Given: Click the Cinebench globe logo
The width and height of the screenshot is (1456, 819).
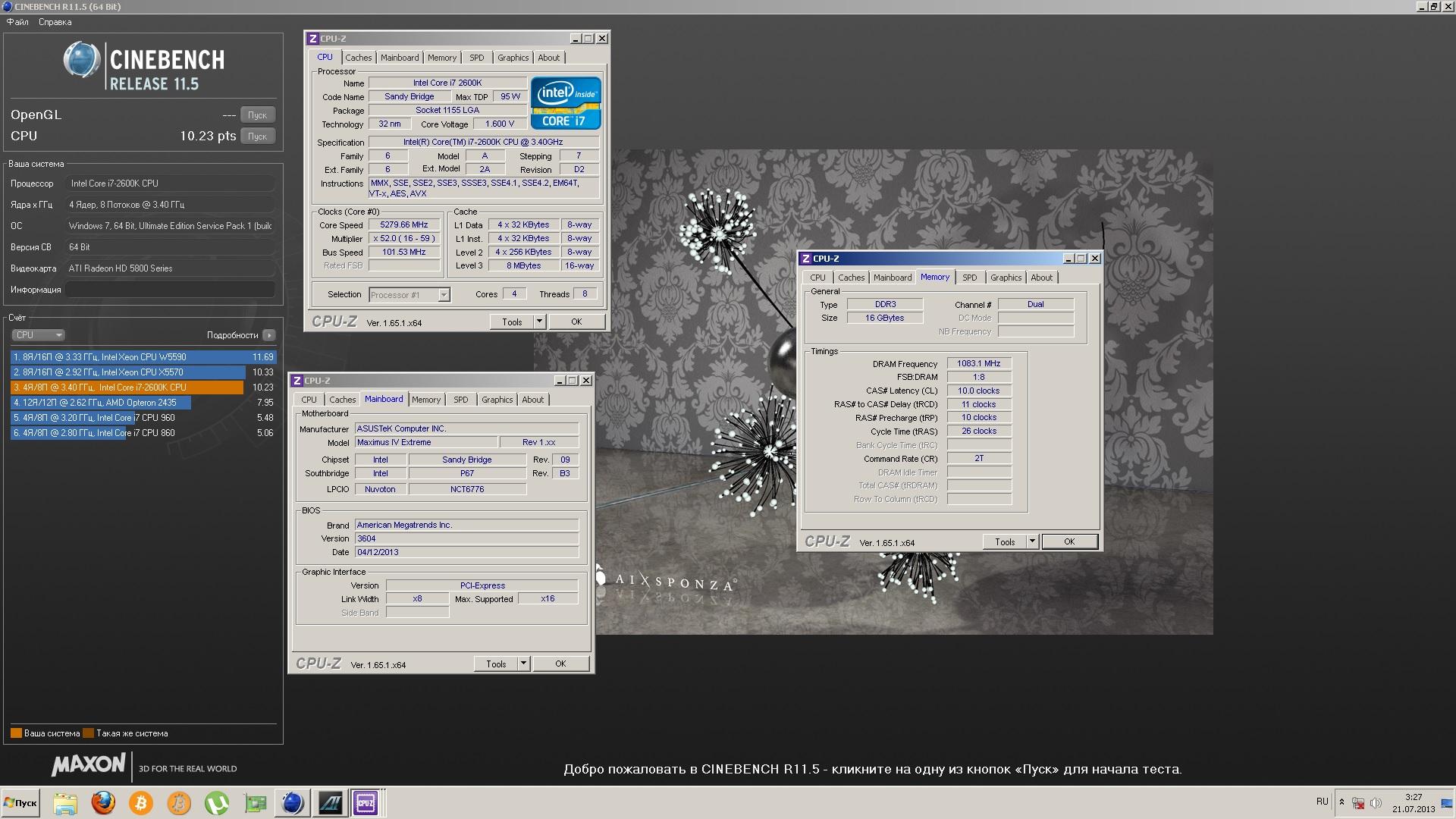Looking at the screenshot, I should [x=81, y=61].
